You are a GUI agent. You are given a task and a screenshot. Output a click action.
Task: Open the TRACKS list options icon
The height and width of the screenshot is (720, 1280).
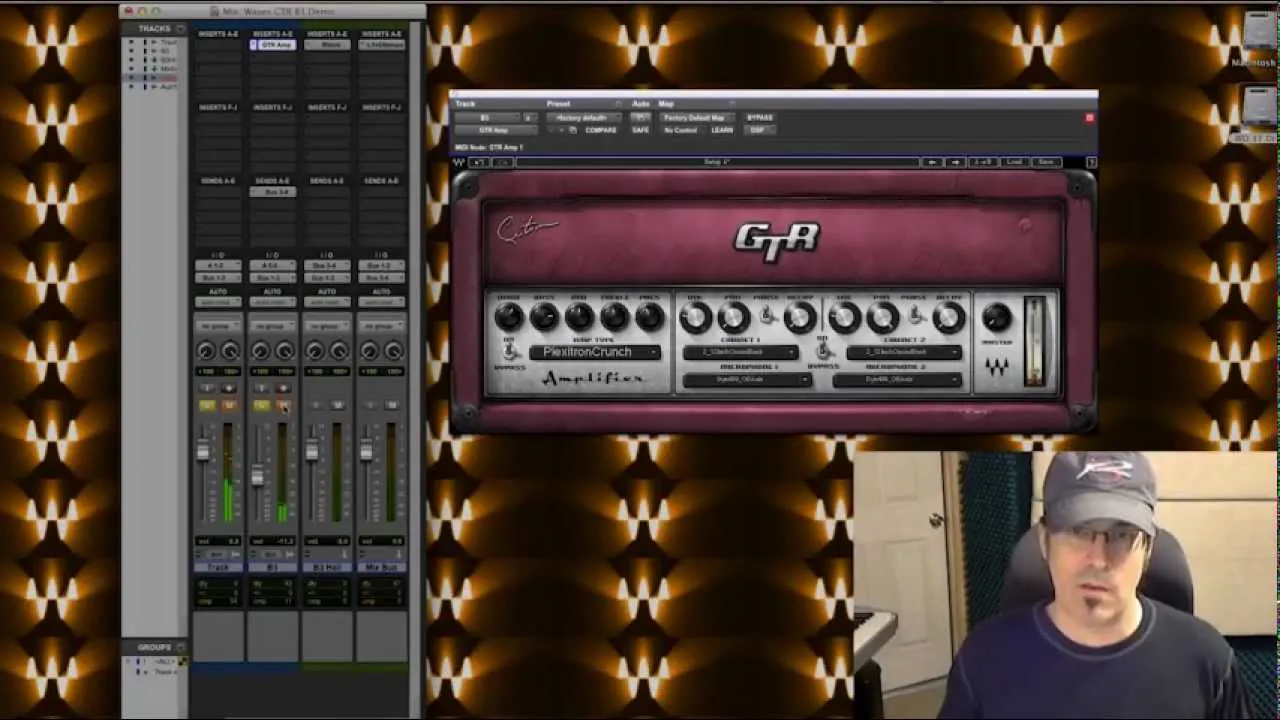click(x=181, y=29)
